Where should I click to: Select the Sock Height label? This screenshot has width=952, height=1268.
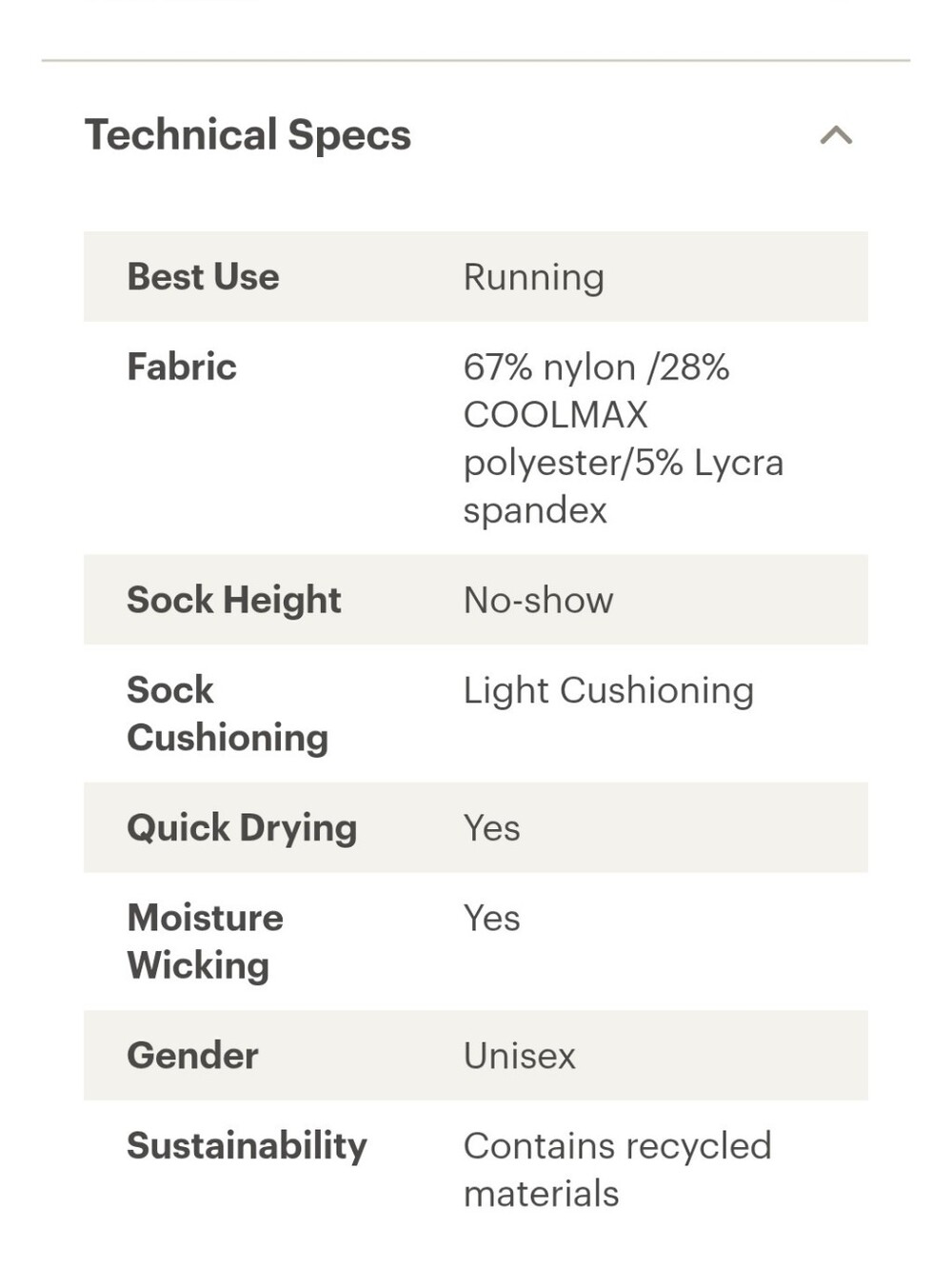coord(233,601)
